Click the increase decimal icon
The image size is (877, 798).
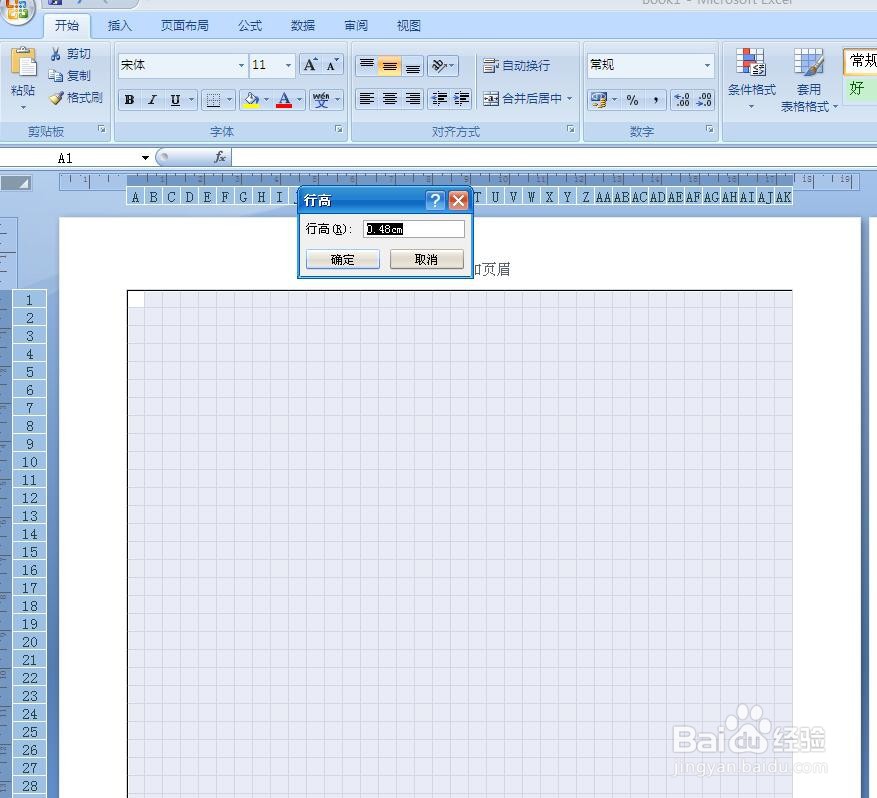point(682,100)
